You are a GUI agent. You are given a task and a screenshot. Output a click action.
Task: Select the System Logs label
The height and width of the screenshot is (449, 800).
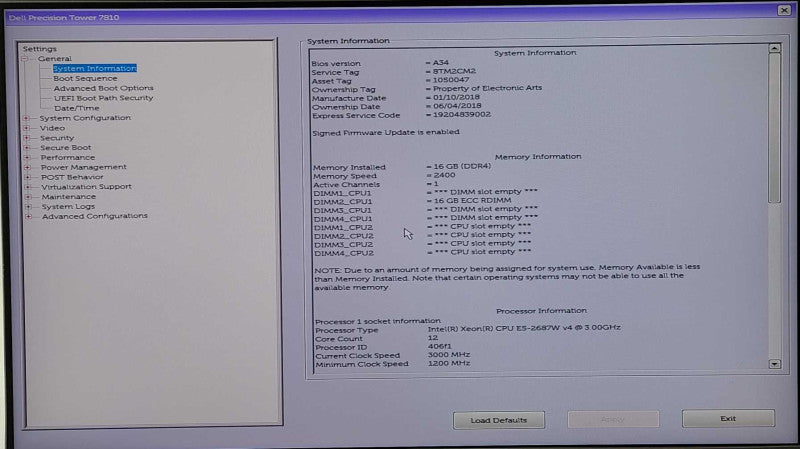tap(68, 207)
